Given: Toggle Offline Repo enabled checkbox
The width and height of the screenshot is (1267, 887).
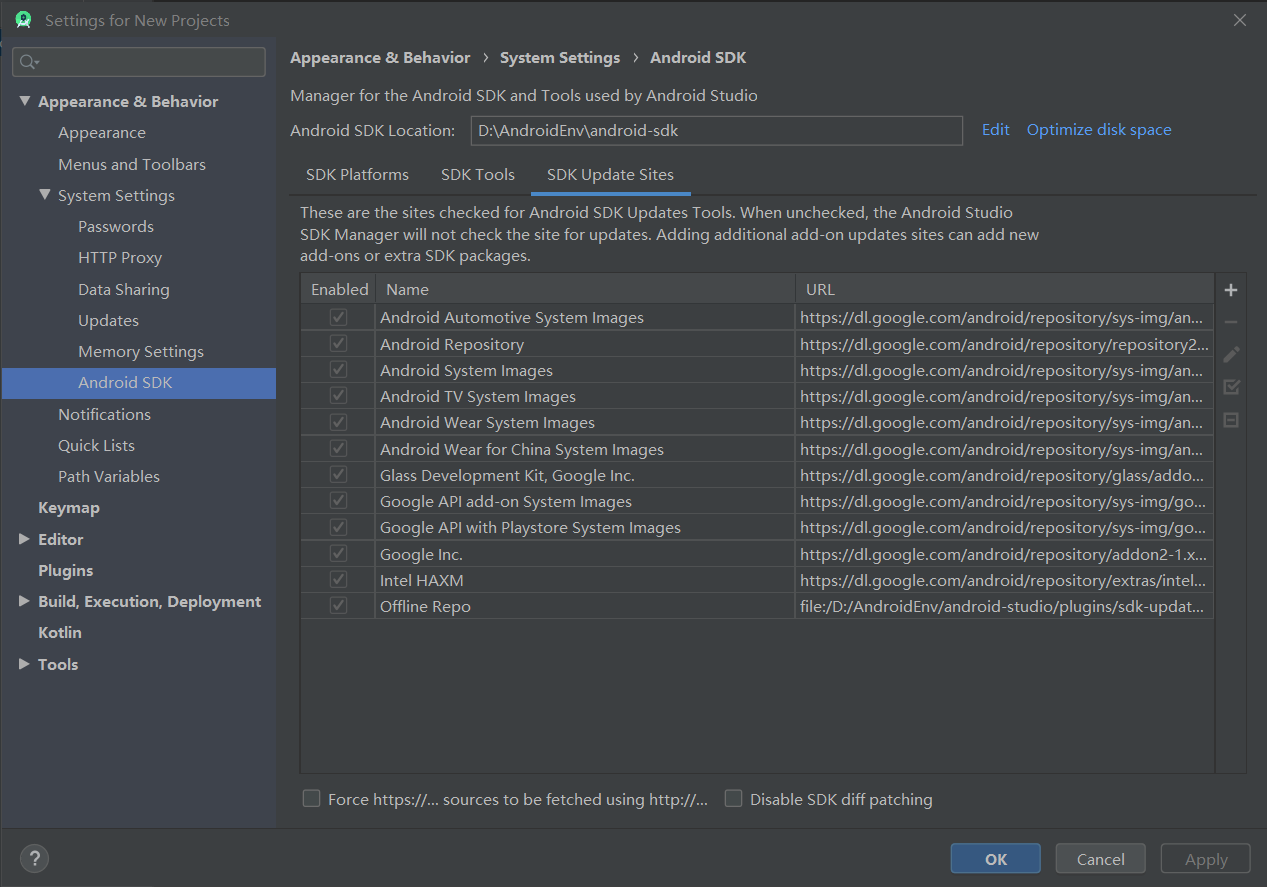Looking at the screenshot, I should 338,605.
